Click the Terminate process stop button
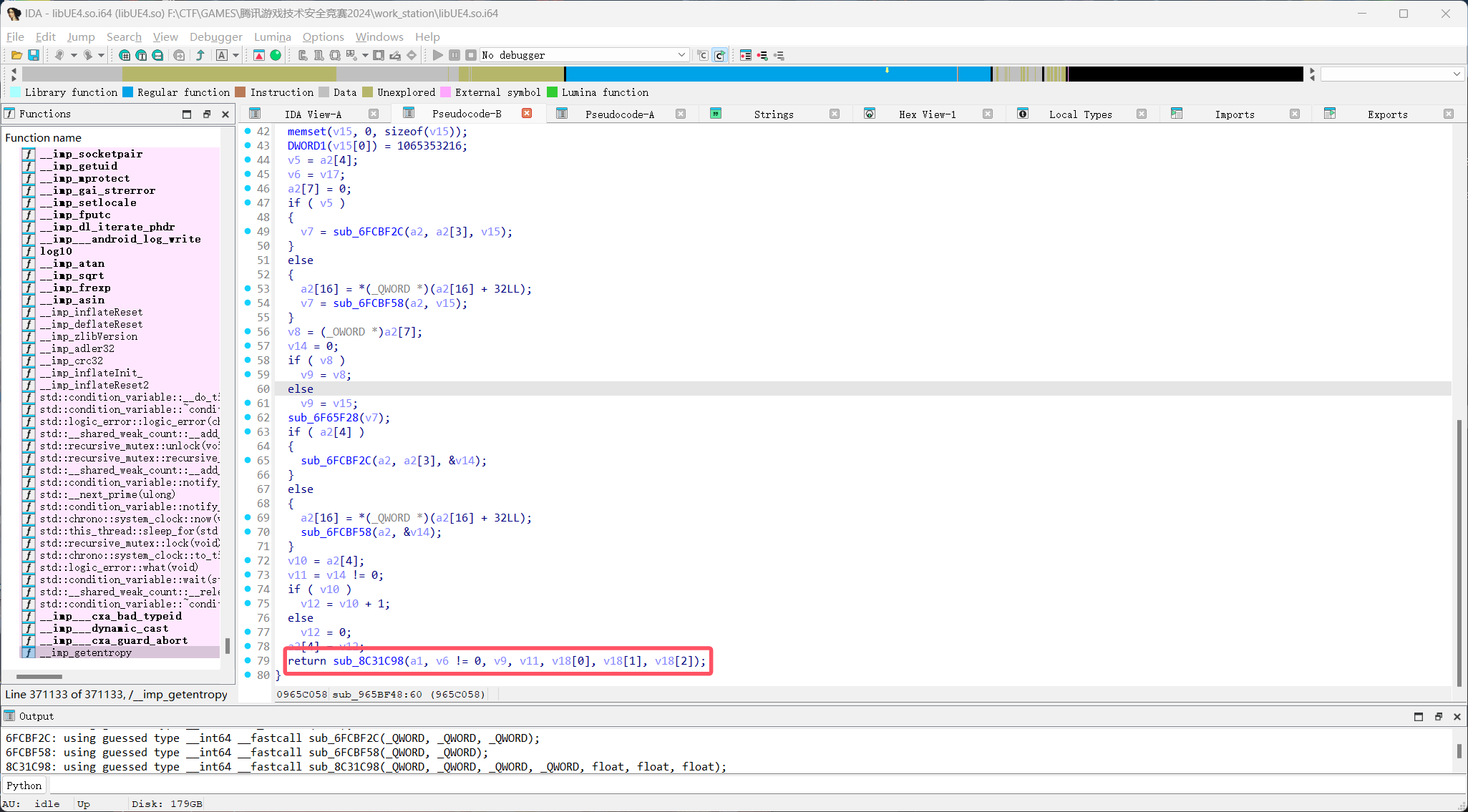 point(471,55)
